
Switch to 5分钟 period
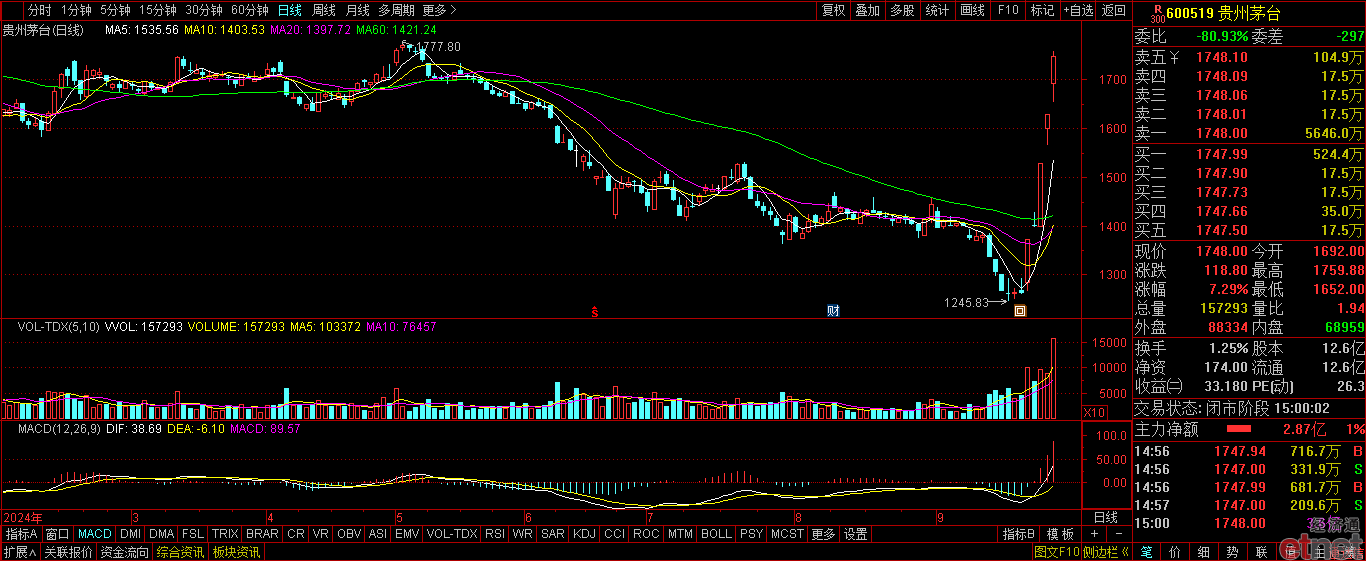point(114,10)
